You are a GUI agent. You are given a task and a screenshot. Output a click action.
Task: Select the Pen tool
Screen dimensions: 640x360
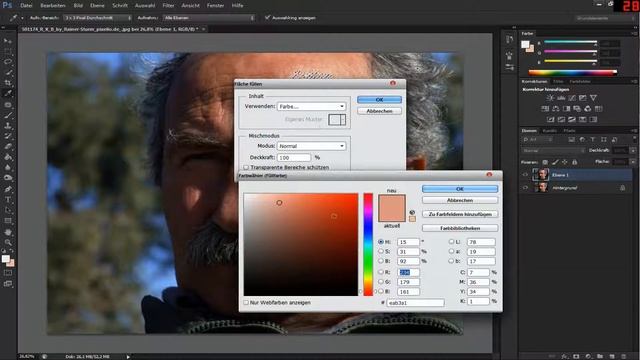pos(8,189)
